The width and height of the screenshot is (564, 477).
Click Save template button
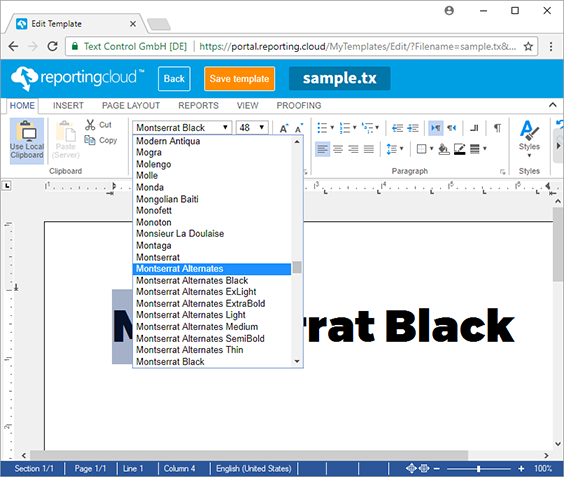239,78
